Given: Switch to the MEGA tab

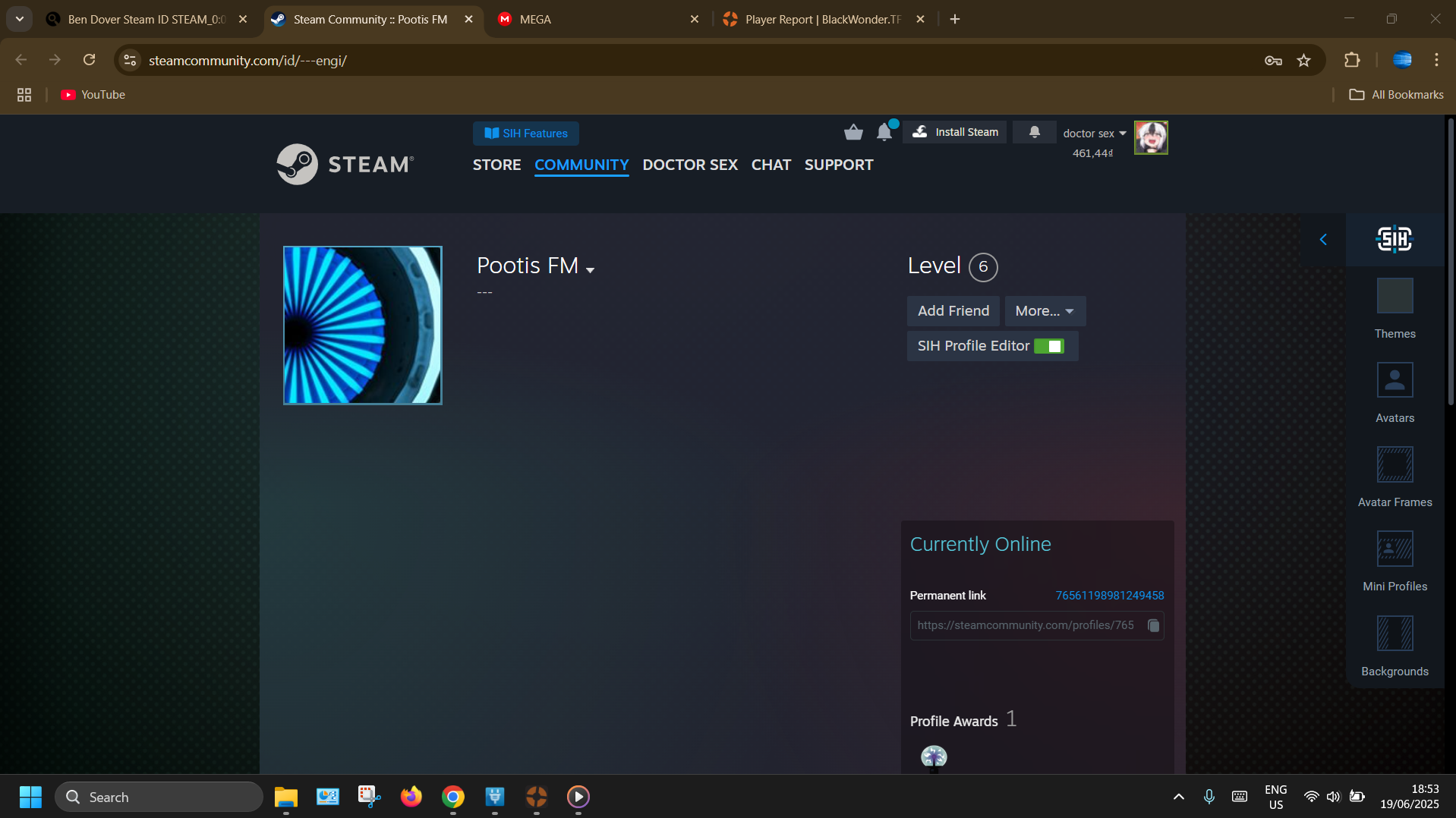Looking at the screenshot, I should pyautogui.click(x=592, y=19).
